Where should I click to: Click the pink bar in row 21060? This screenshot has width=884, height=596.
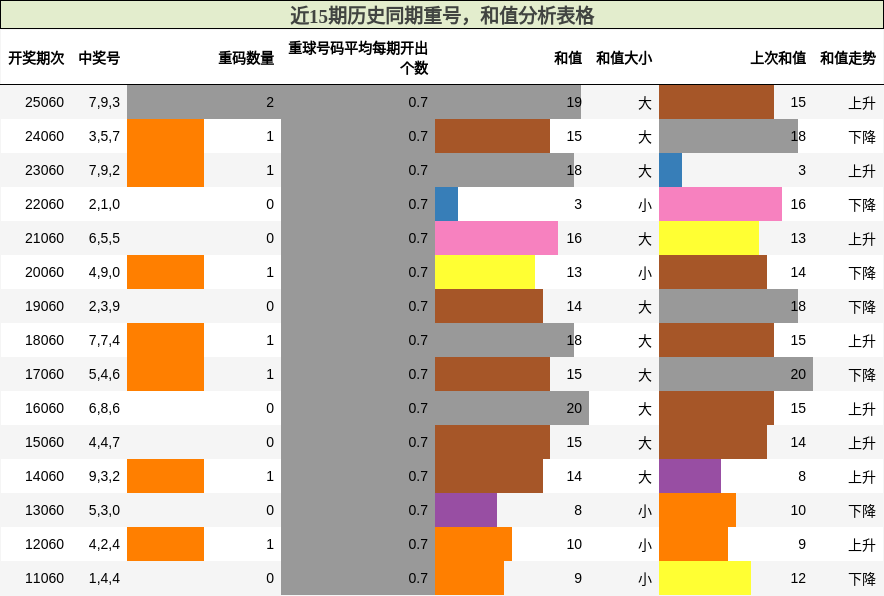495,238
